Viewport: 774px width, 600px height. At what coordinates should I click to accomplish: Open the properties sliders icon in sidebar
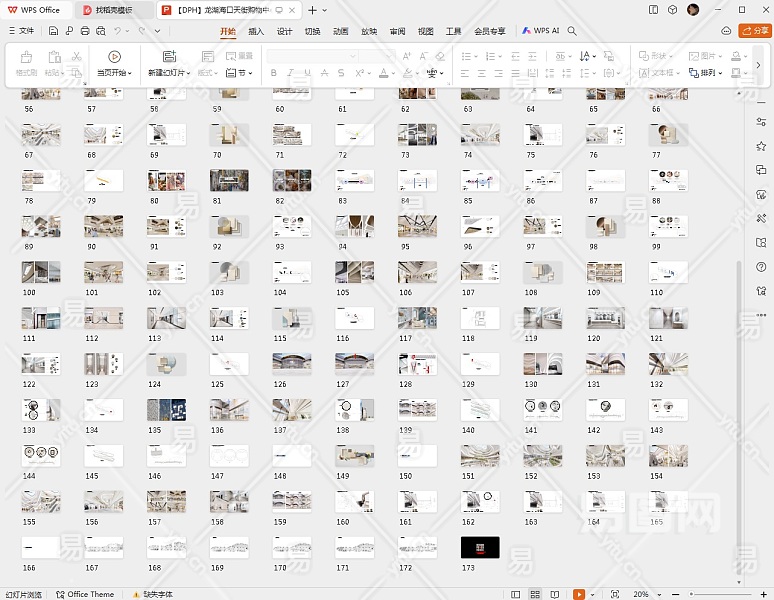(x=761, y=122)
